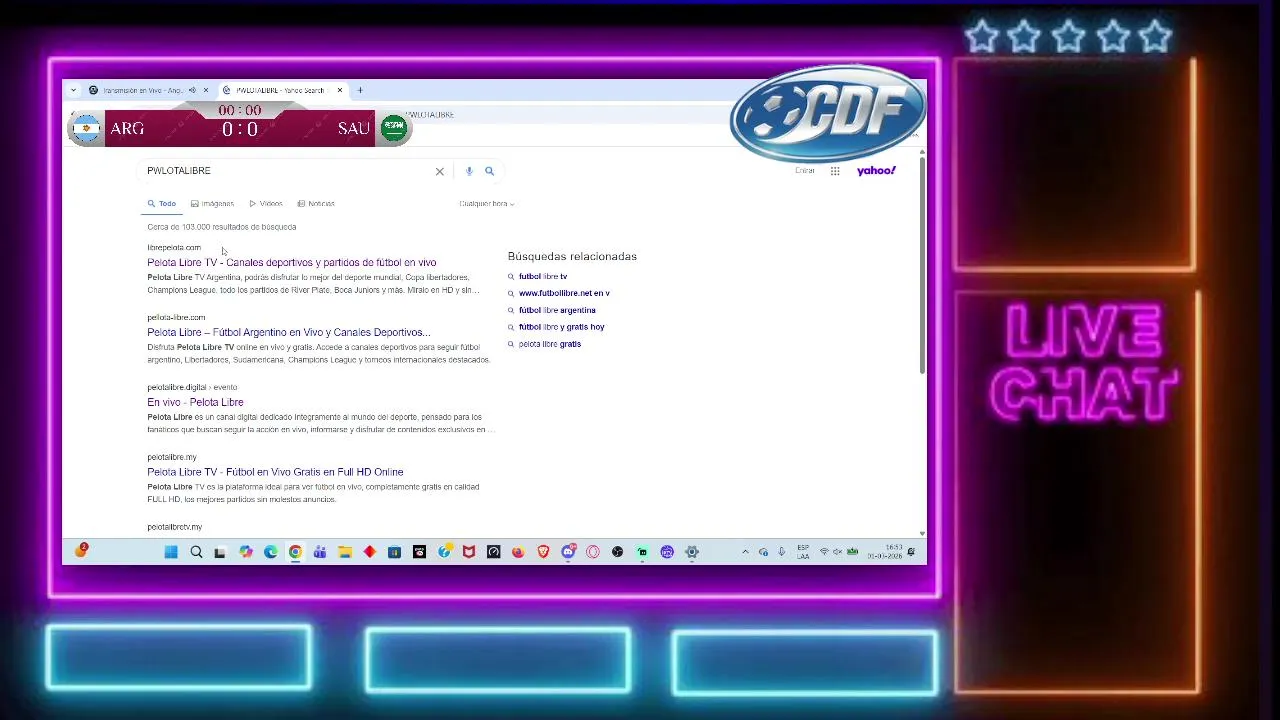The height and width of the screenshot is (720, 1280).
Task: Switch to the Vídeos tab
Action: tap(266, 204)
